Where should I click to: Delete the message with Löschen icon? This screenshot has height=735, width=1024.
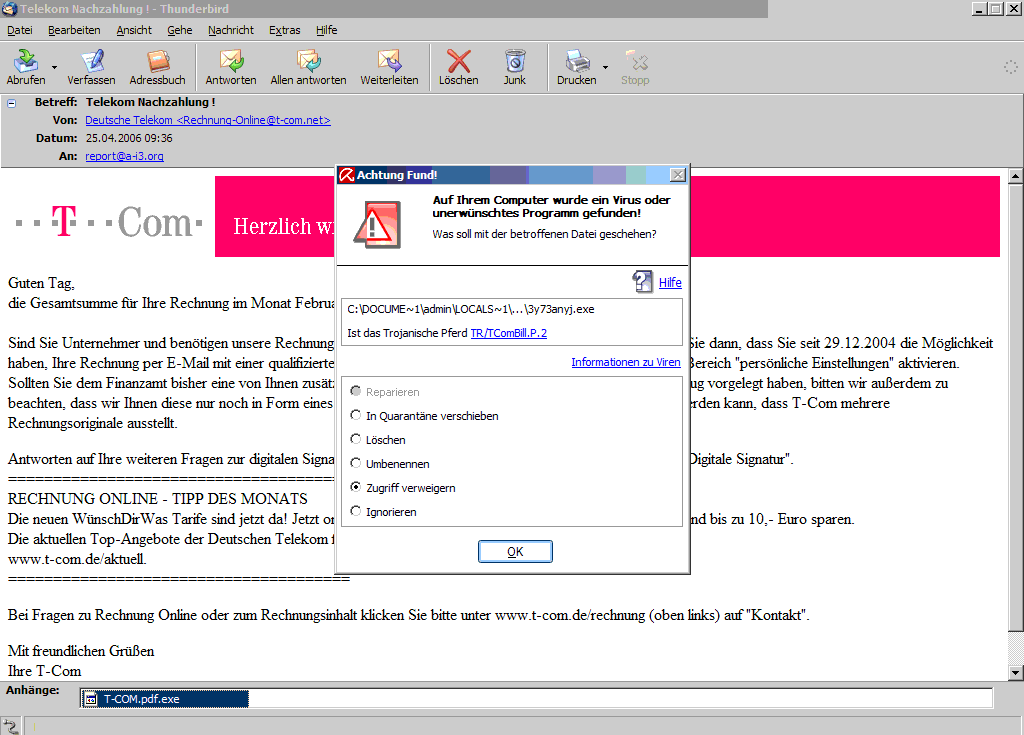458,61
